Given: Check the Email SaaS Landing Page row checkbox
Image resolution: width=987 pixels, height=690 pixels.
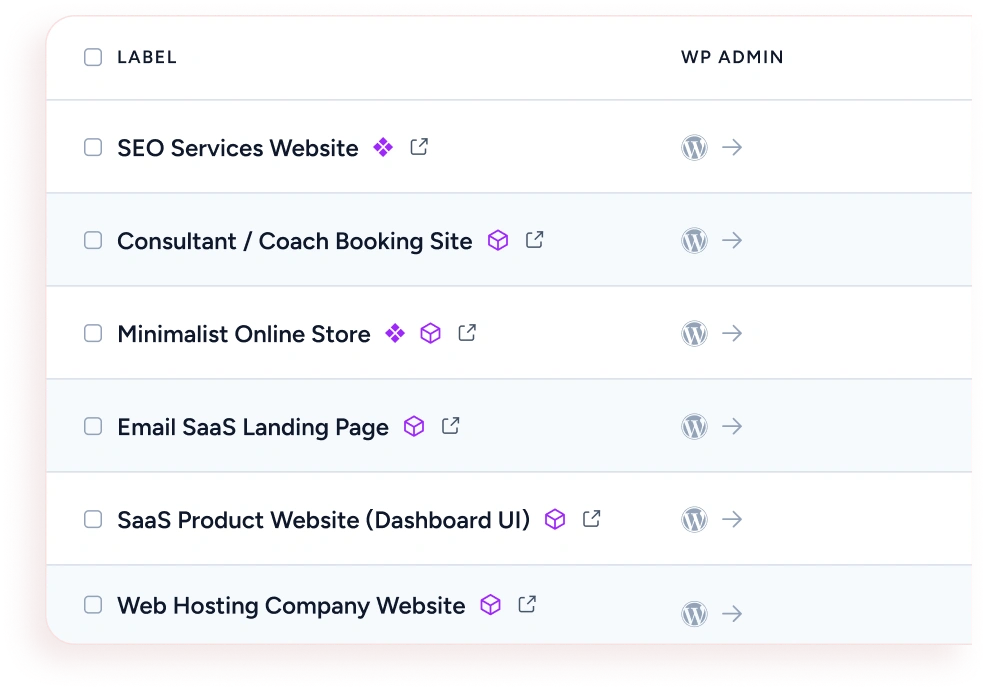Looking at the screenshot, I should coord(93,427).
